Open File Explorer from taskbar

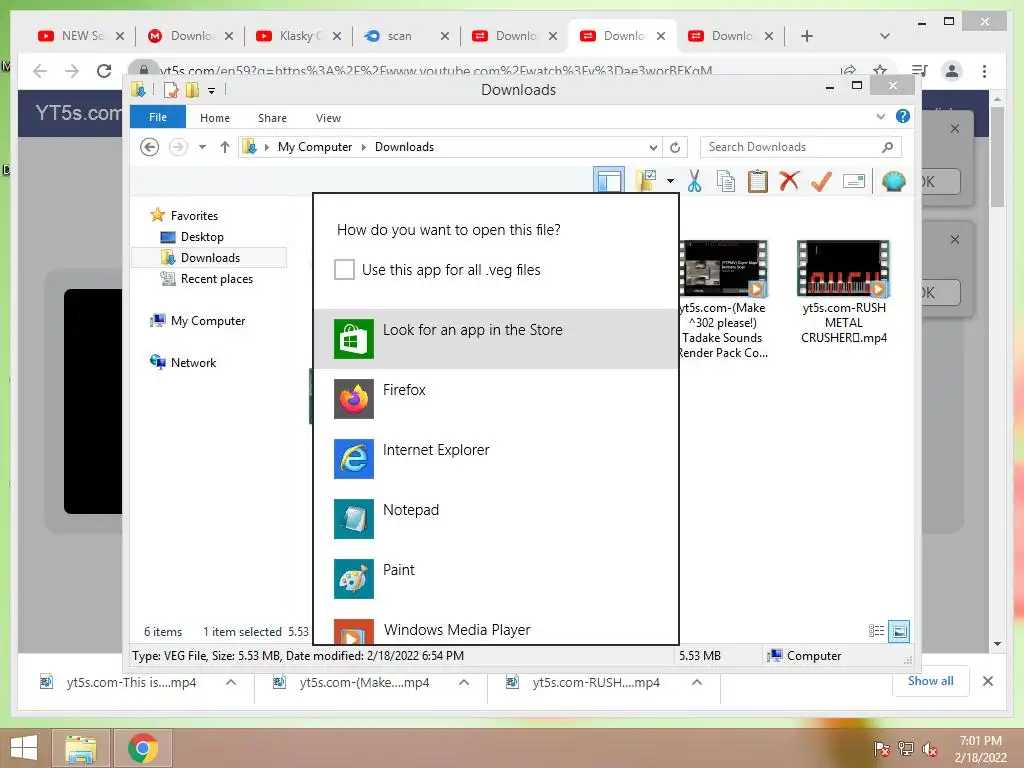[x=81, y=748]
